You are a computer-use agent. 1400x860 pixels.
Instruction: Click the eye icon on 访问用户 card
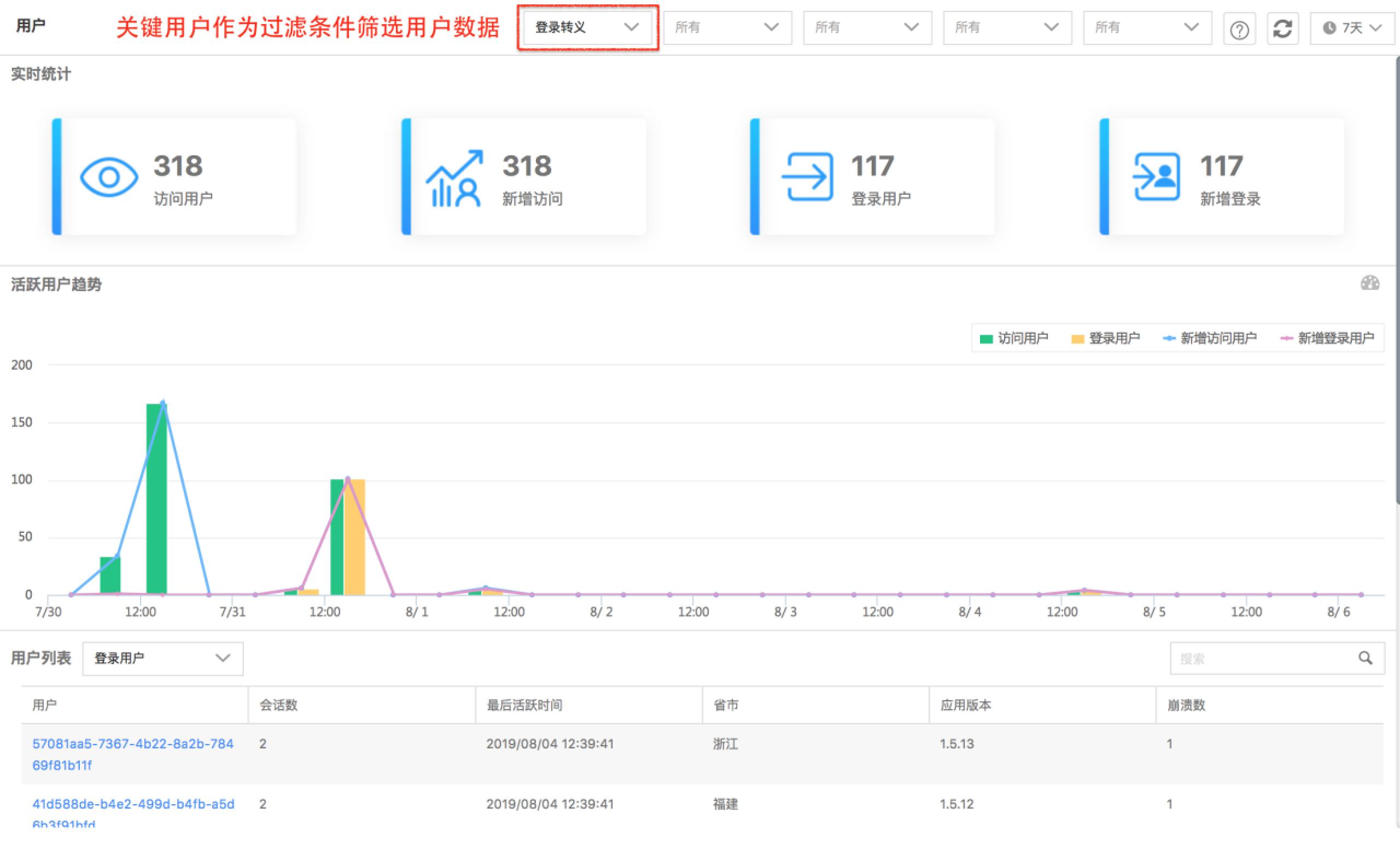(x=109, y=177)
